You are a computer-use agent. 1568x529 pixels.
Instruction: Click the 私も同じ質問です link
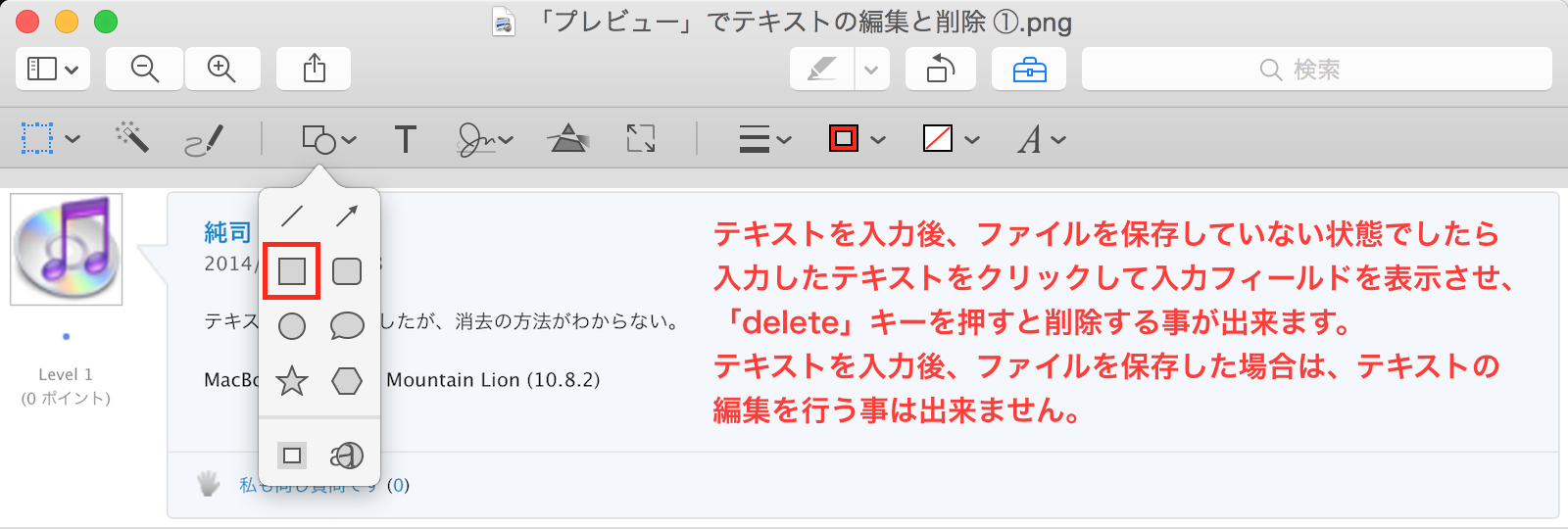310,485
